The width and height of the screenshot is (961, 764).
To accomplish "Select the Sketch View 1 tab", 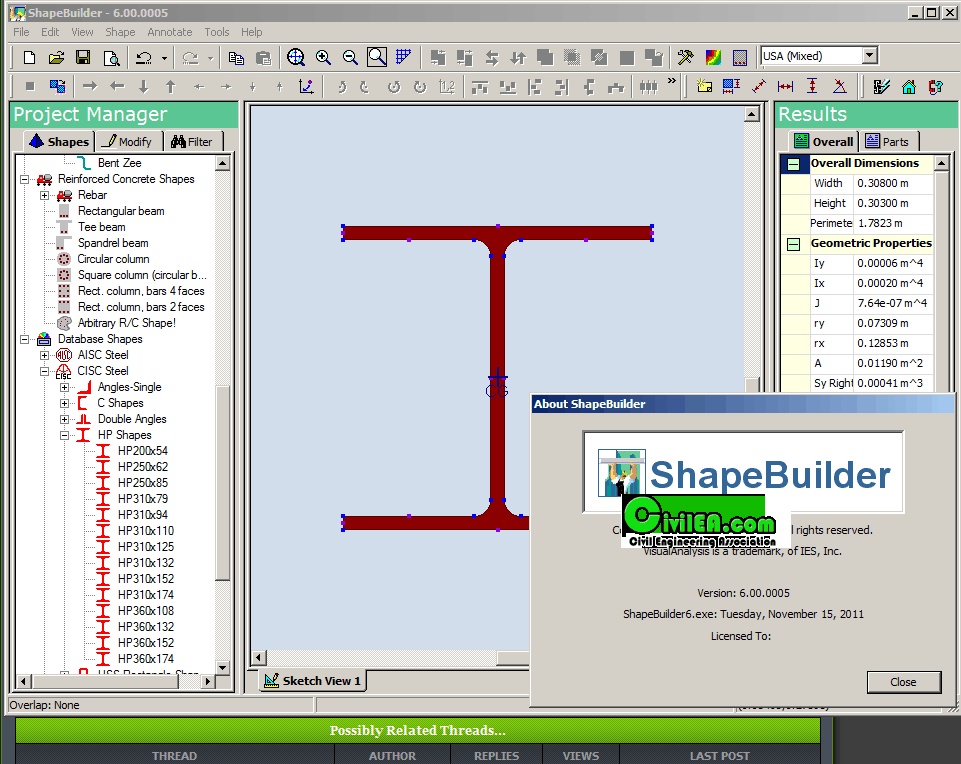I will tap(313, 681).
